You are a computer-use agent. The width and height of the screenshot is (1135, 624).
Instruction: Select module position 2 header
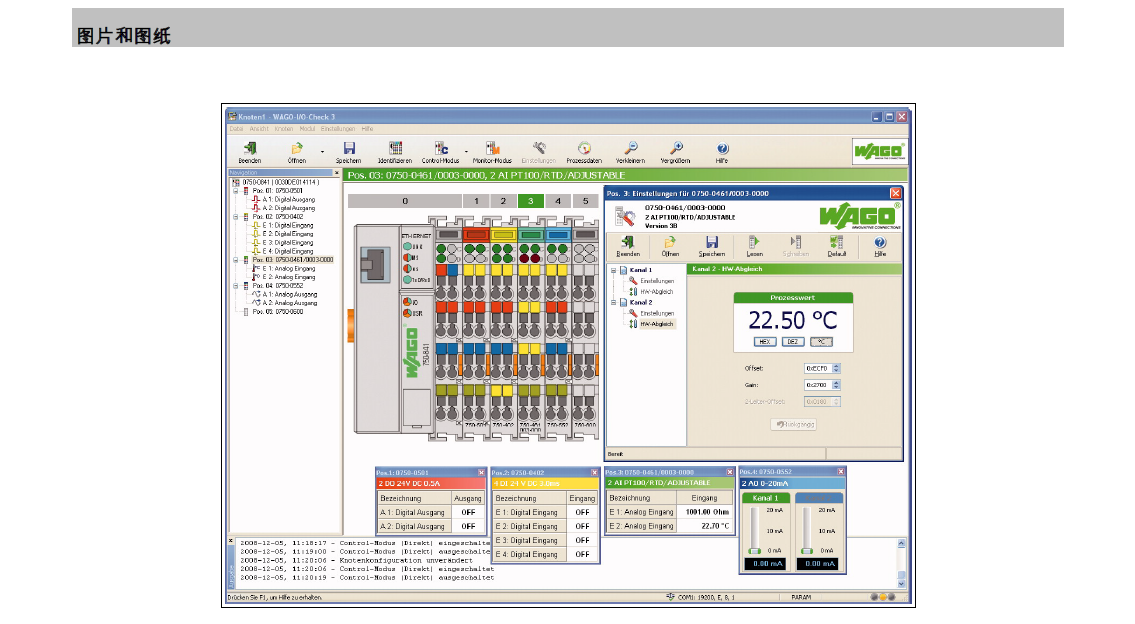click(503, 201)
